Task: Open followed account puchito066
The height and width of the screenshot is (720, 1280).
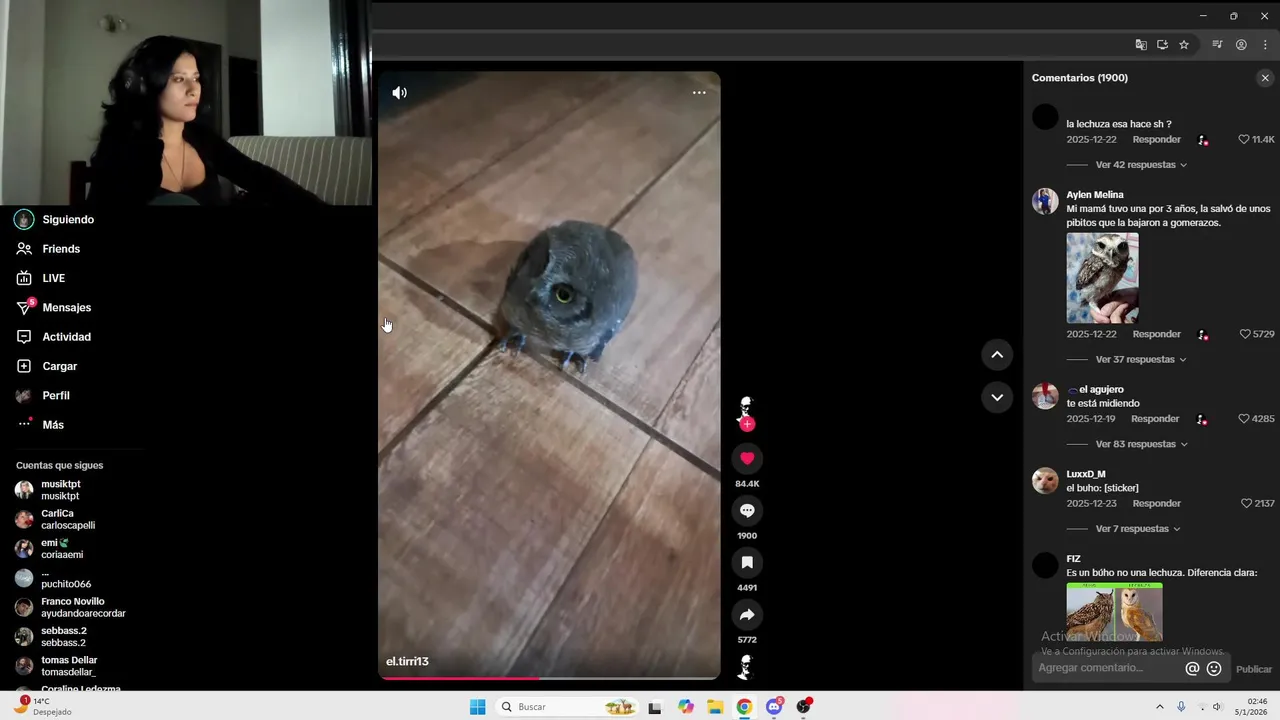Action: (x=60, y=578)
